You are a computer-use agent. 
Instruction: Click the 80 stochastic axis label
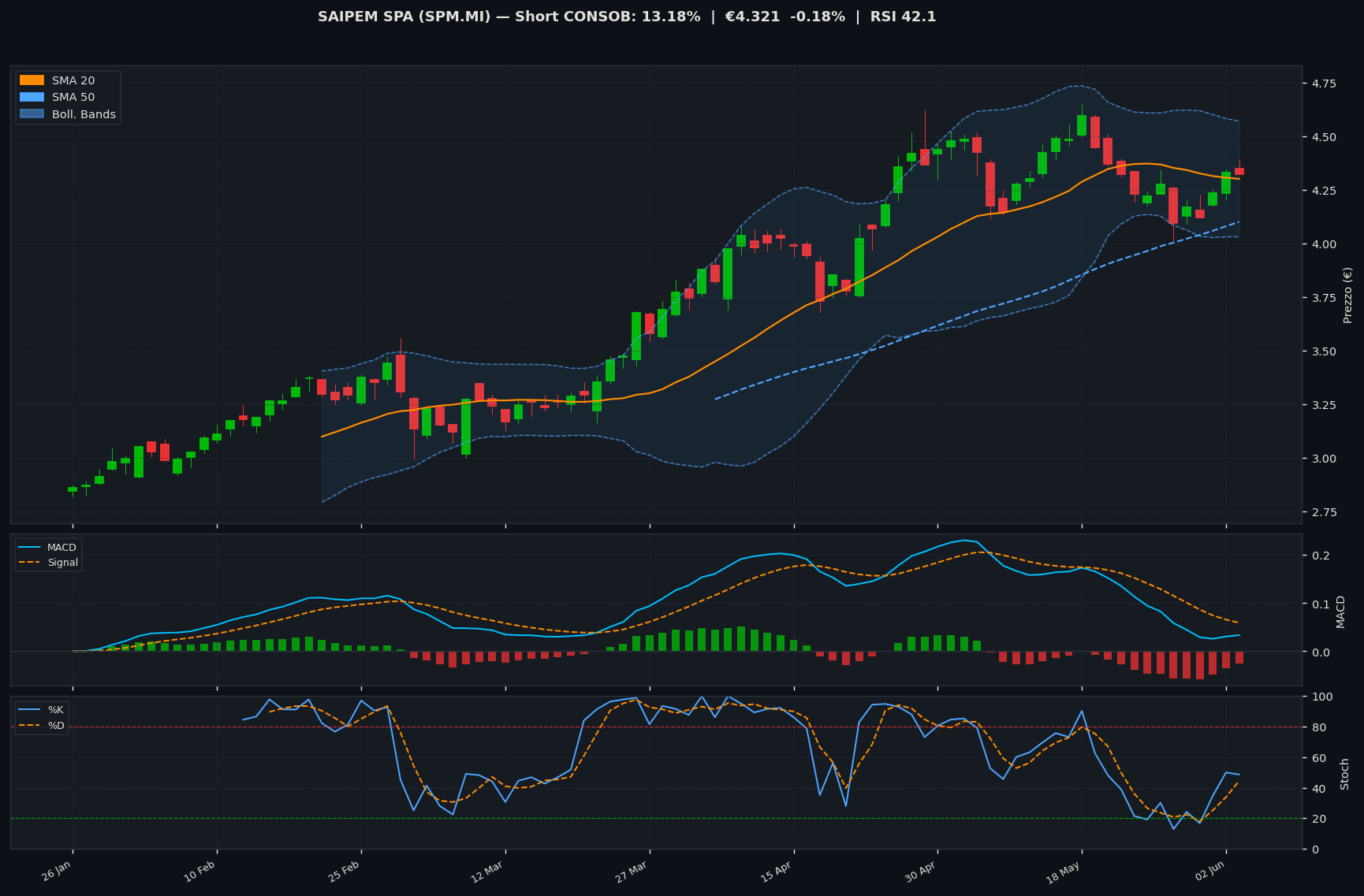click(1317, 727)
